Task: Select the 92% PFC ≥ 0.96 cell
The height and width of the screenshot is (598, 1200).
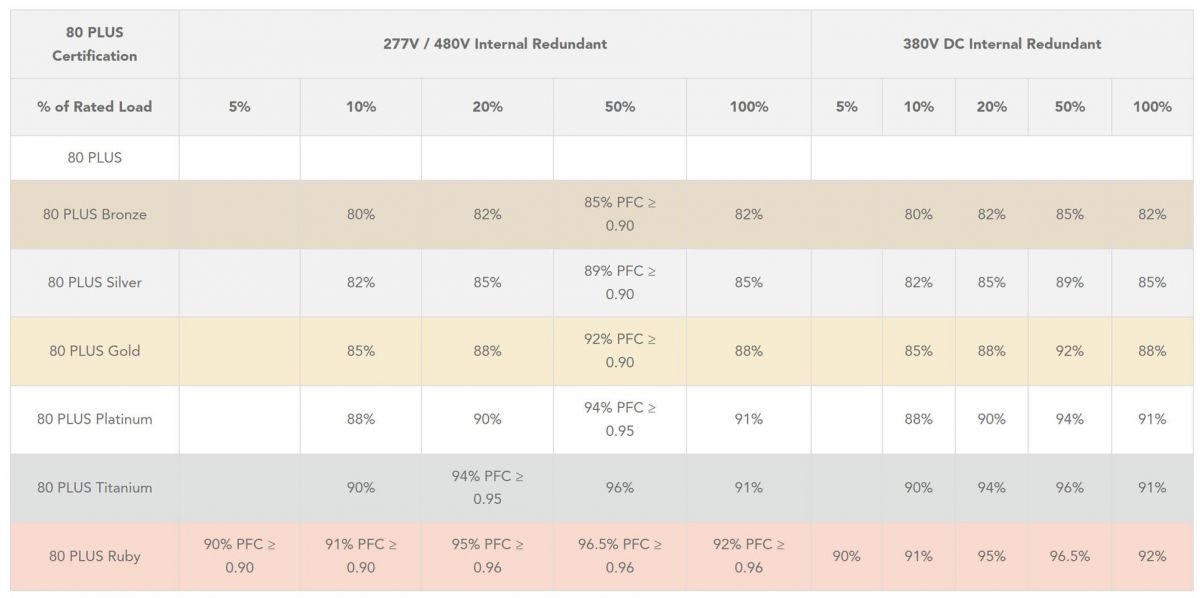Action: click(x=748, y=556)
